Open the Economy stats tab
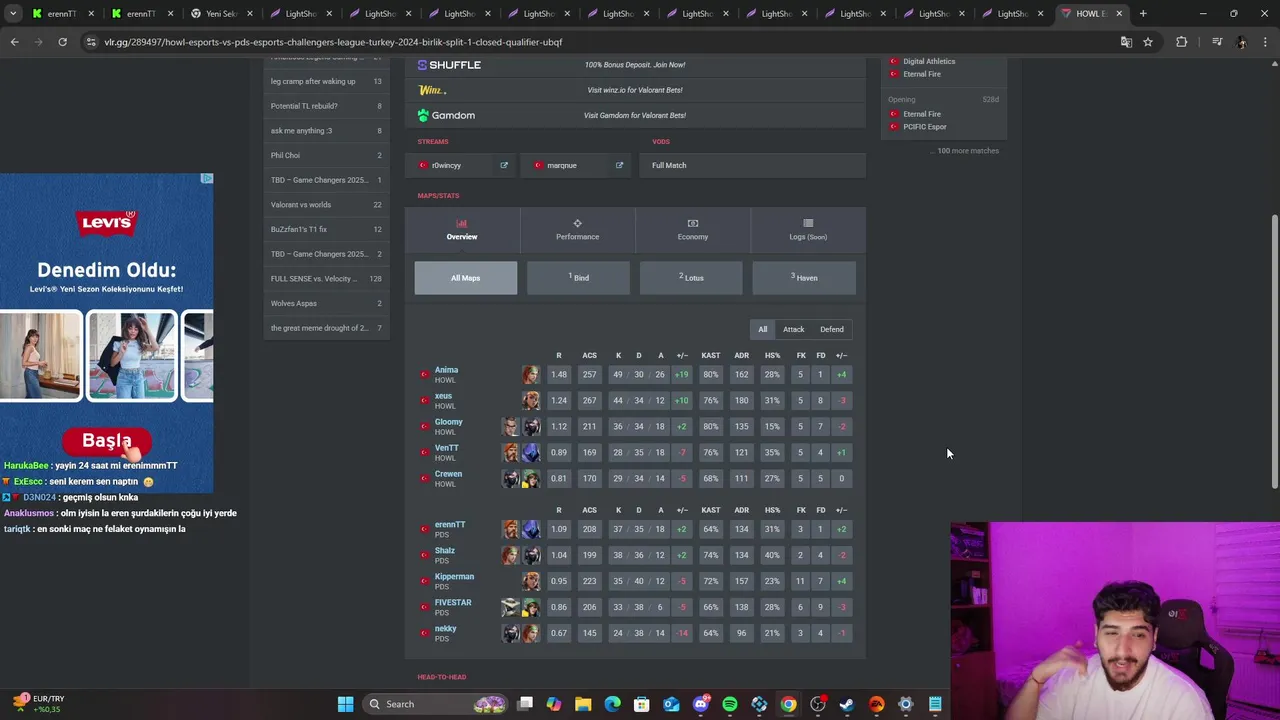 pos(692,230)
